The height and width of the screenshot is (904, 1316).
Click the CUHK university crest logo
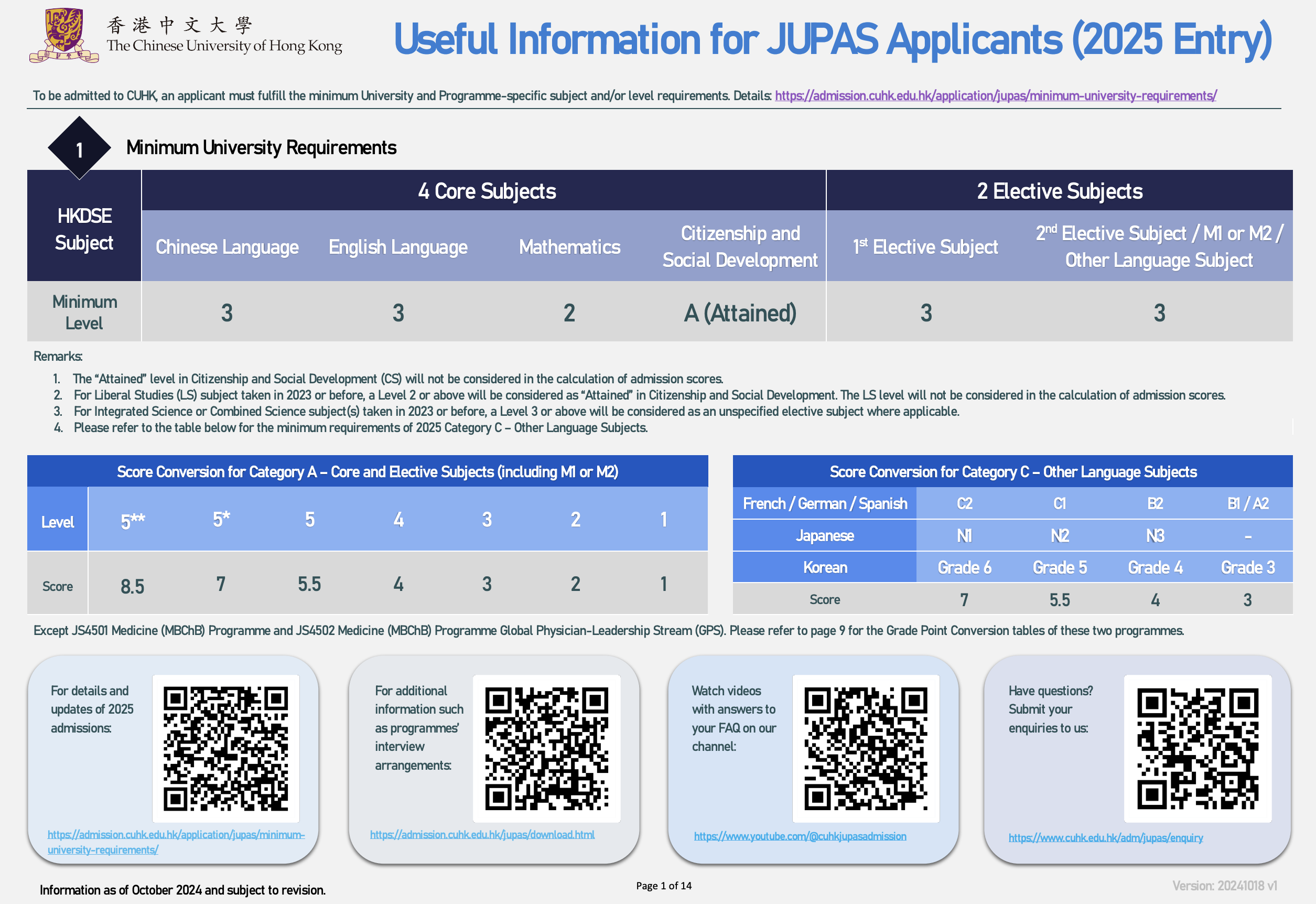click(64, 35)
